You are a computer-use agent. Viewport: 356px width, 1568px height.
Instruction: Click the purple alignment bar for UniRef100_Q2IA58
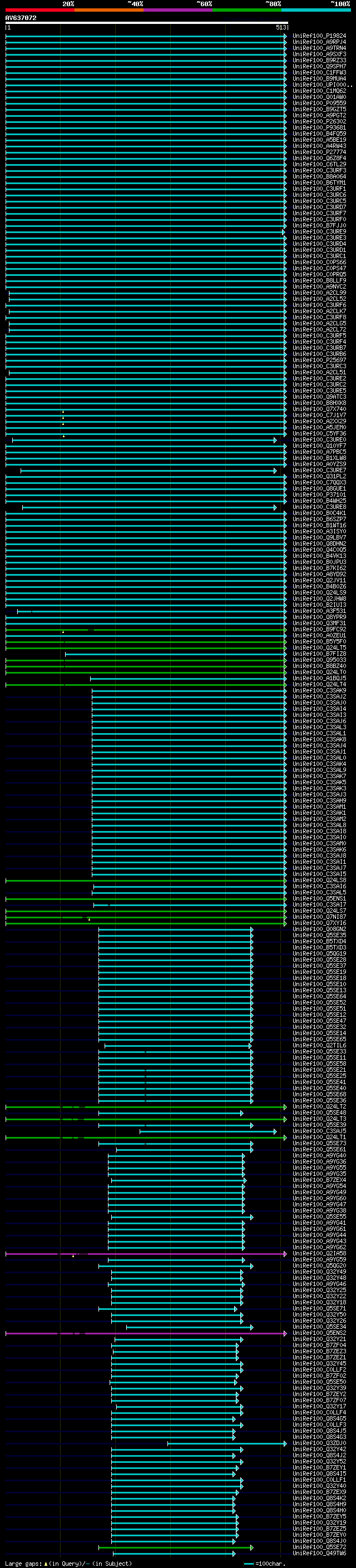(x=146, y=1254)
